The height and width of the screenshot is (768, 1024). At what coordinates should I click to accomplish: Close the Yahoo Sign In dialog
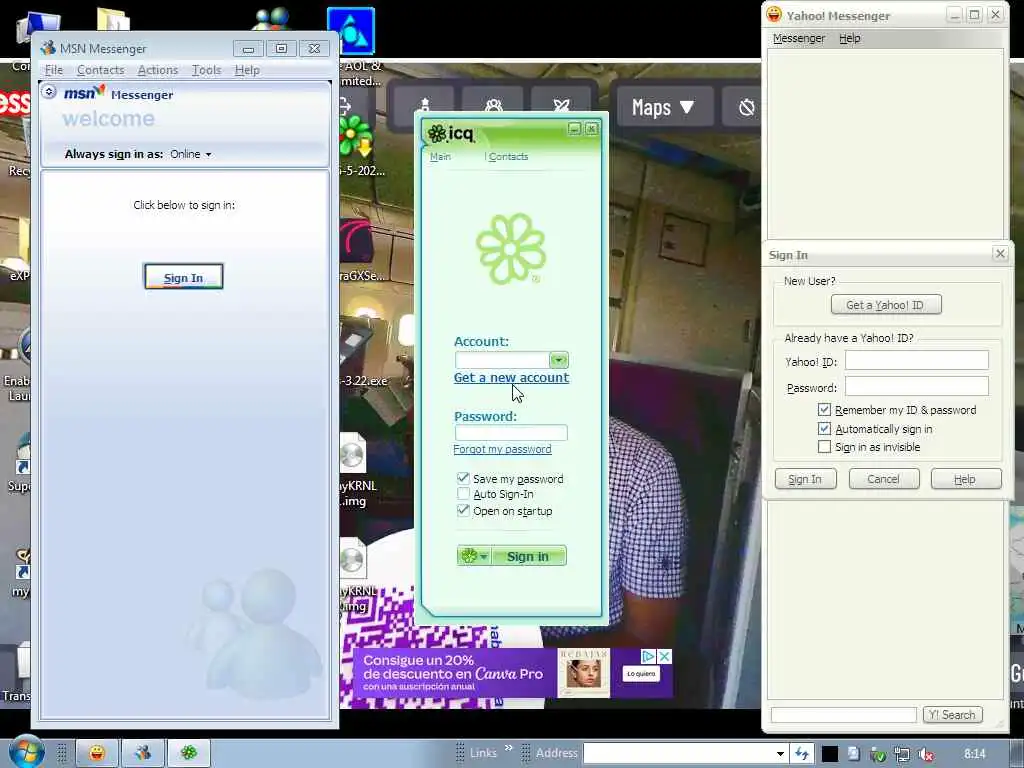(1000, 253)
